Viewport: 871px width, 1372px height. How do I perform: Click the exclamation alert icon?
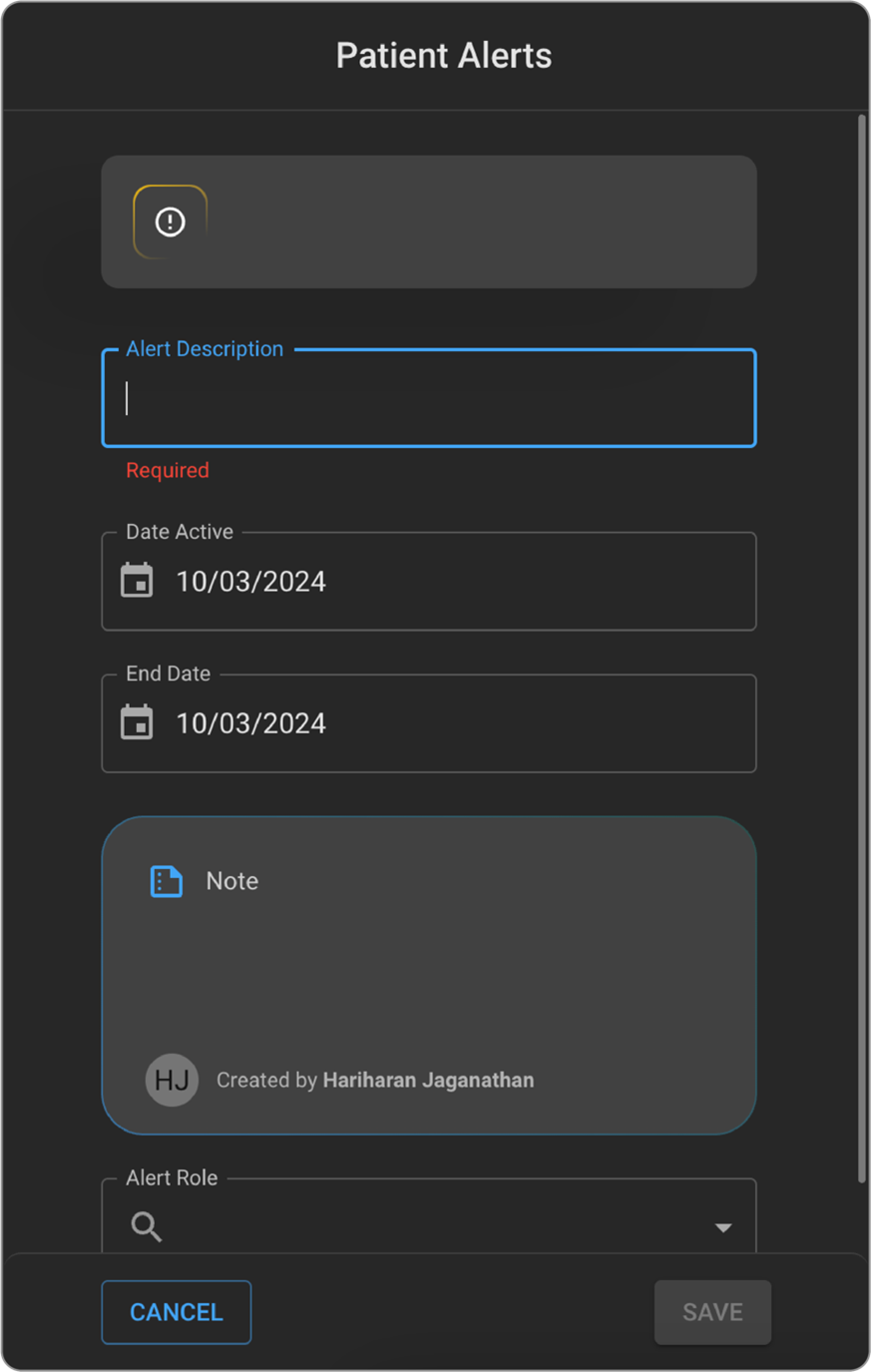pyautogui.click(x=171, y=222)
